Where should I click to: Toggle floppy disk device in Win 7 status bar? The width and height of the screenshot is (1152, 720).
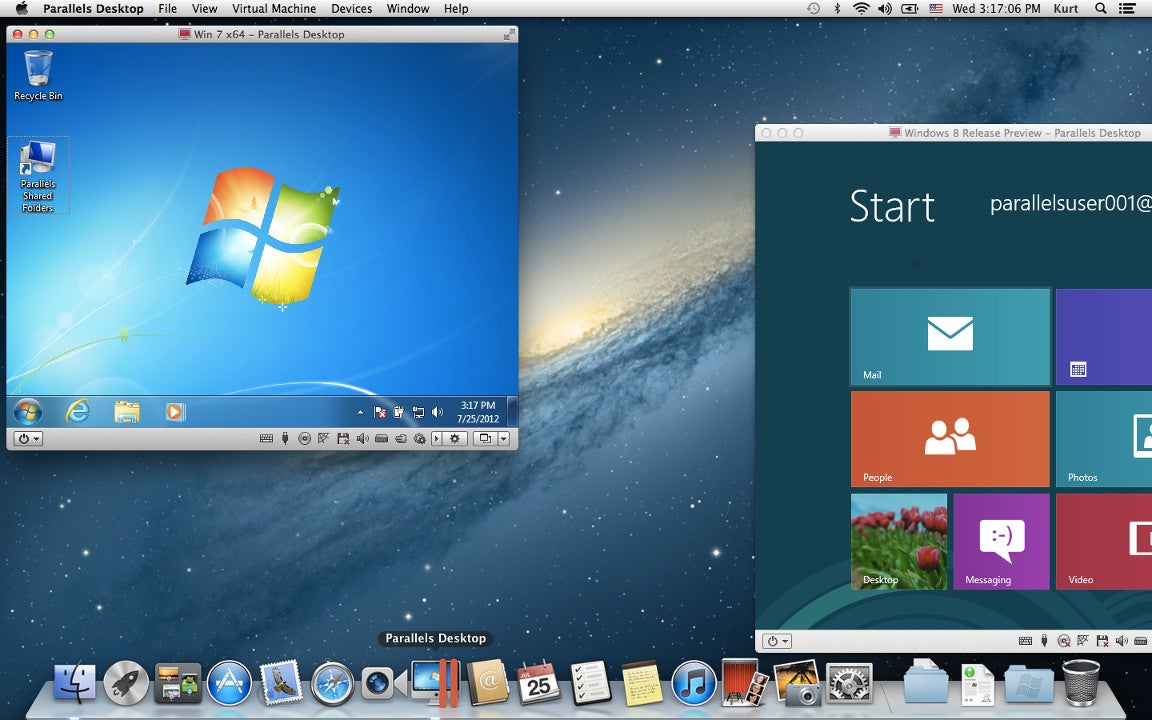pyautogui.click(x=343, y=438)
